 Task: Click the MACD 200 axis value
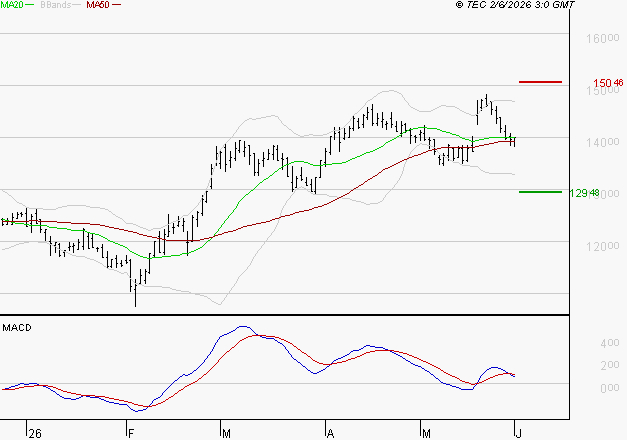click(610, 365)
